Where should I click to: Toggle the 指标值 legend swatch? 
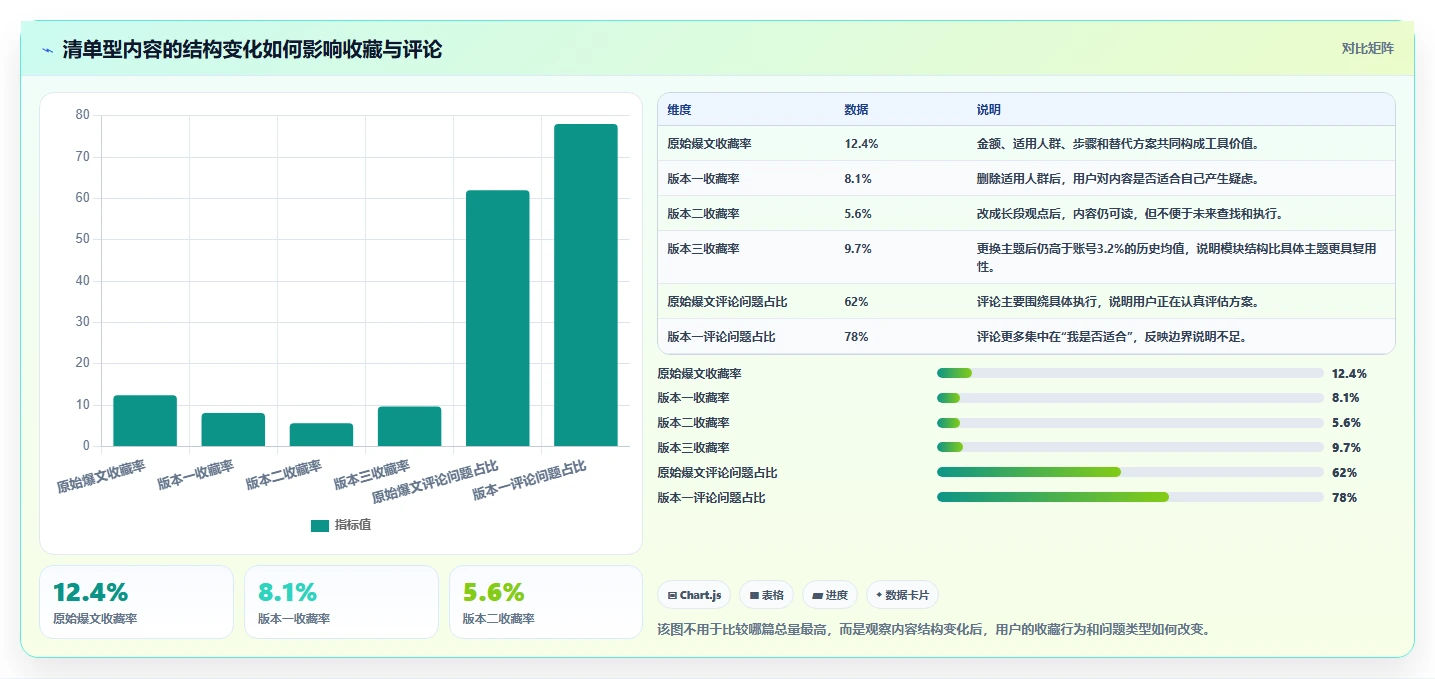tap(320, 525)
